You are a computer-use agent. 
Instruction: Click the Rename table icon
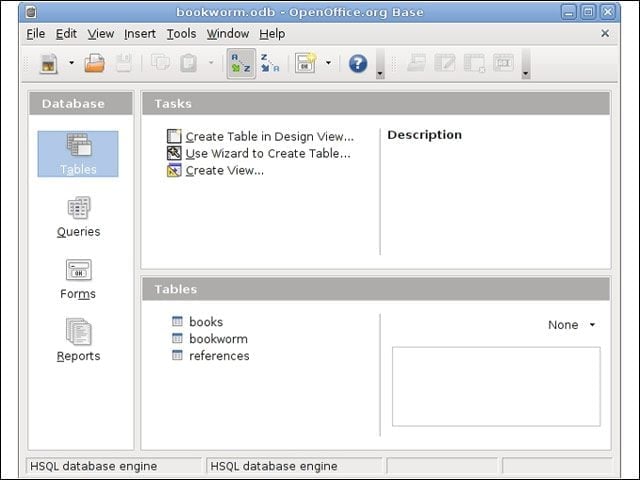503,63
